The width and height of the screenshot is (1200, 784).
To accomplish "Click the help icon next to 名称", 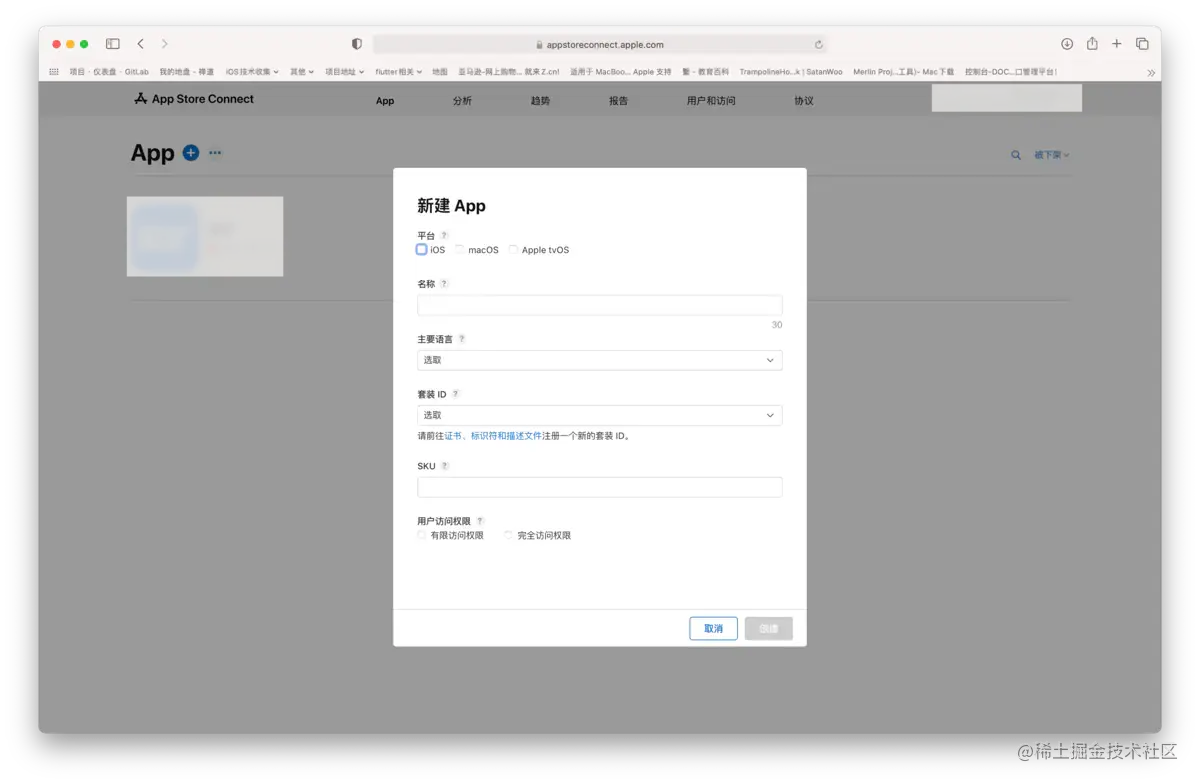I will pos(444,283).
